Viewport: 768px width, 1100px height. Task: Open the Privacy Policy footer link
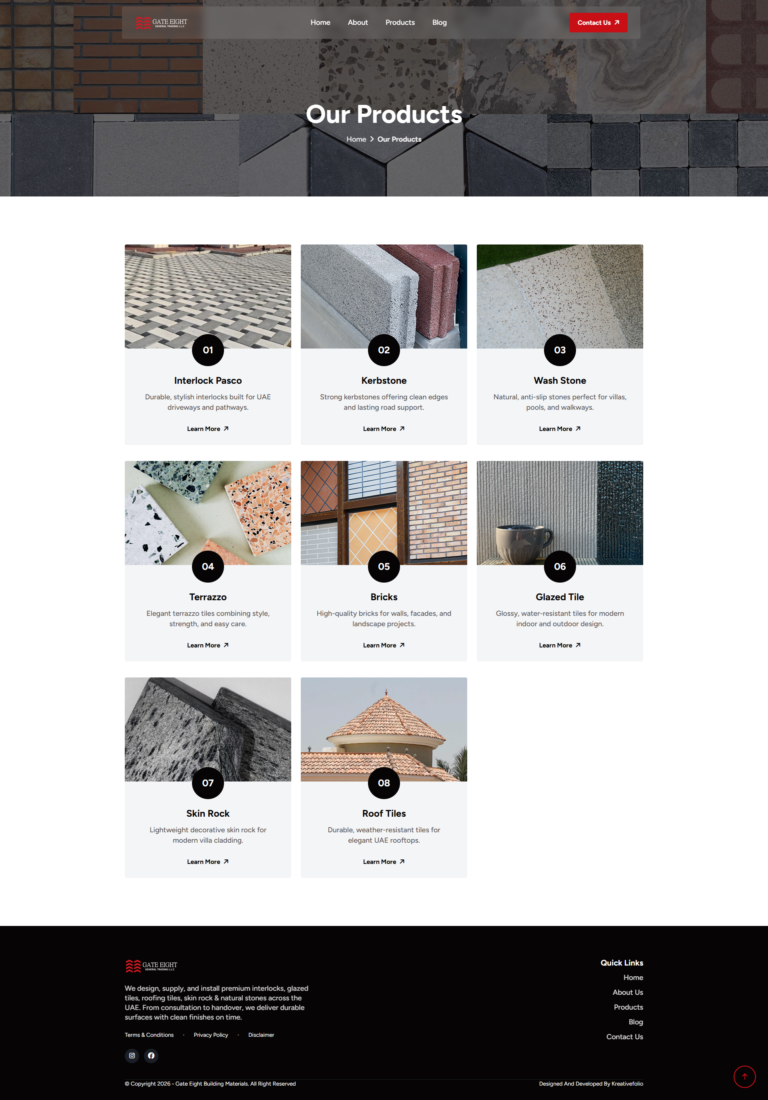(211, 1035)
